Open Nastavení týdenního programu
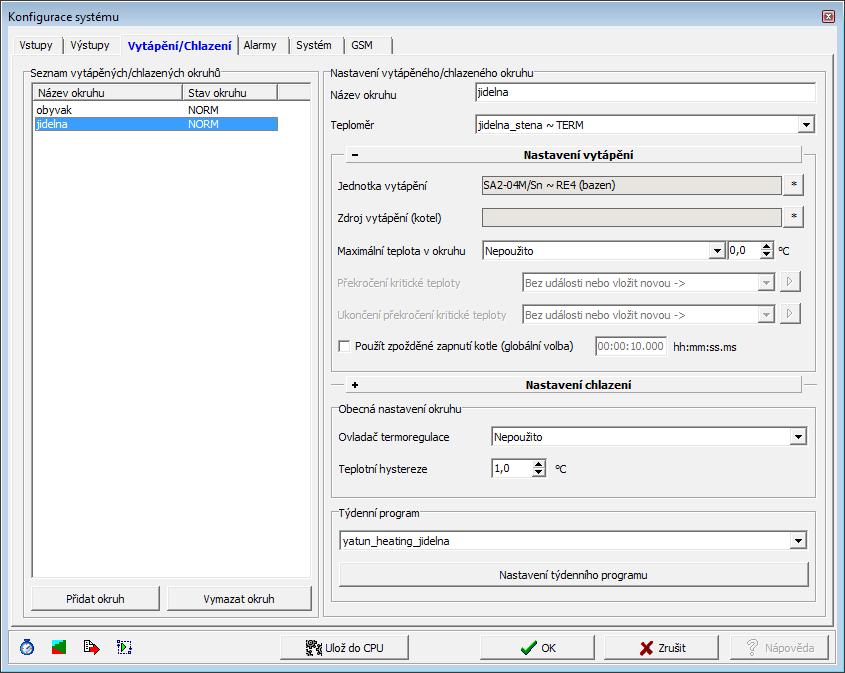The width and height of the screenshot is (845, 673). pyautogui.click(x=573, y=575)
